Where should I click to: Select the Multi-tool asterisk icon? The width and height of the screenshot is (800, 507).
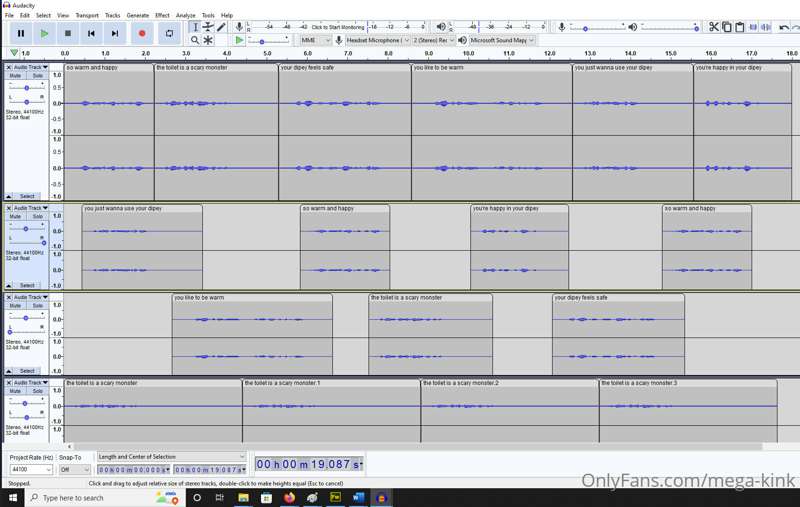[x=208, y=40]
